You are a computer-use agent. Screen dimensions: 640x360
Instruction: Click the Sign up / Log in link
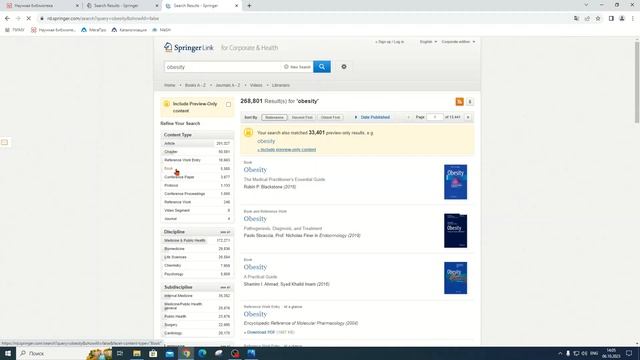click(390, 42)
